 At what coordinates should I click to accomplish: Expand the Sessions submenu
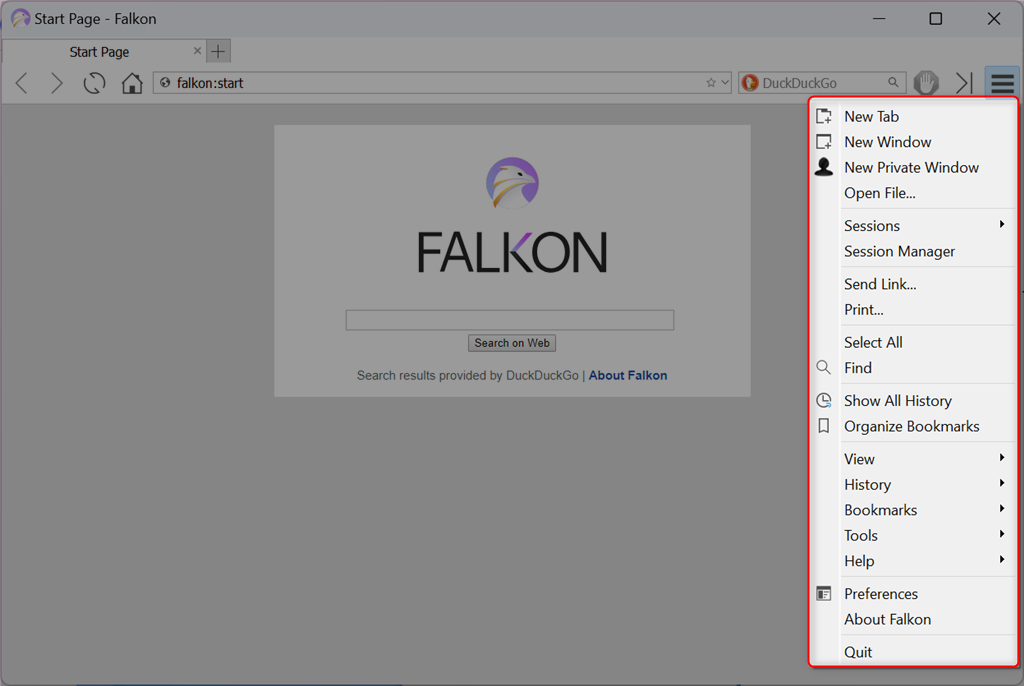click(913, 225)
